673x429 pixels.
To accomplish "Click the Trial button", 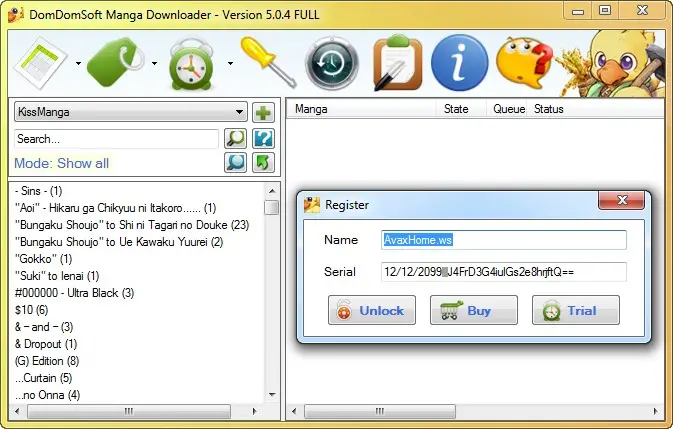I will pos(576,310).
